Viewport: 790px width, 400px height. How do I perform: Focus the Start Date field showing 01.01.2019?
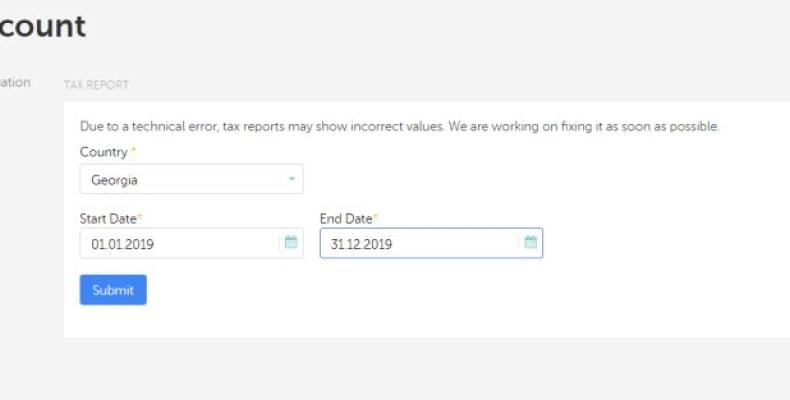(178, 243)
